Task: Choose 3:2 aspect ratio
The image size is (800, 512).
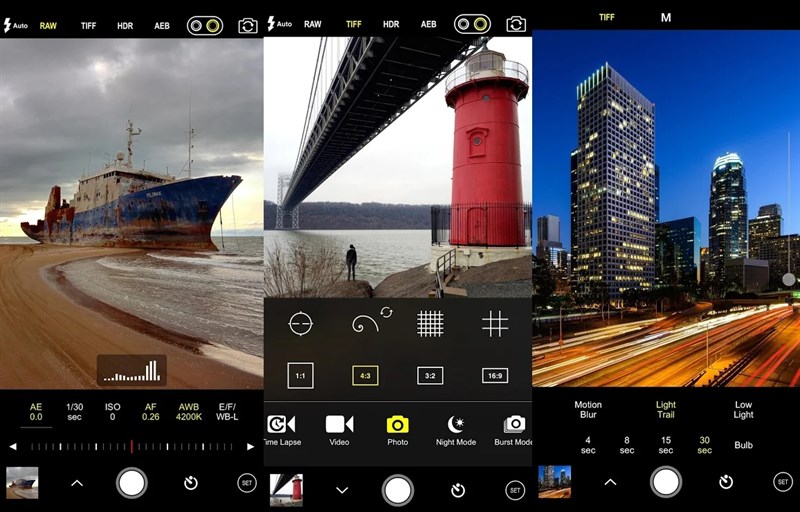Action: point(430,376)
